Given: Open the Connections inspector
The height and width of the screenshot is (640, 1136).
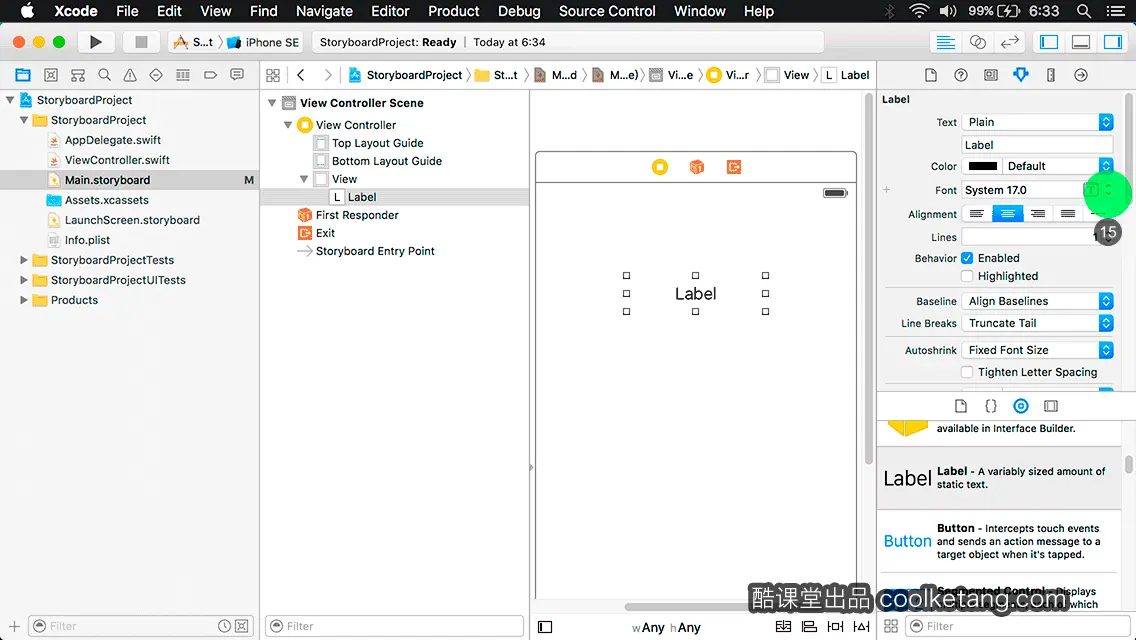Looking at the screenshot, I should 1081,75.
